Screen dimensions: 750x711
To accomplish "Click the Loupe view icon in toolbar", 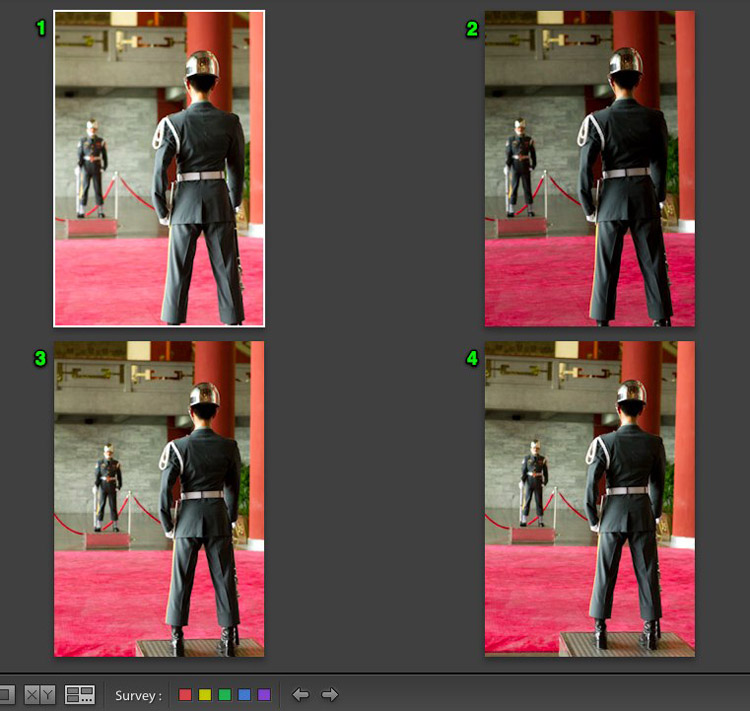I will tap(5, 694).
